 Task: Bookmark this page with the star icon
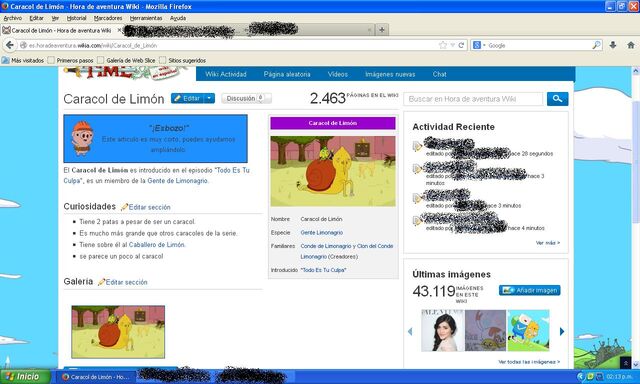tap(443, 45)
